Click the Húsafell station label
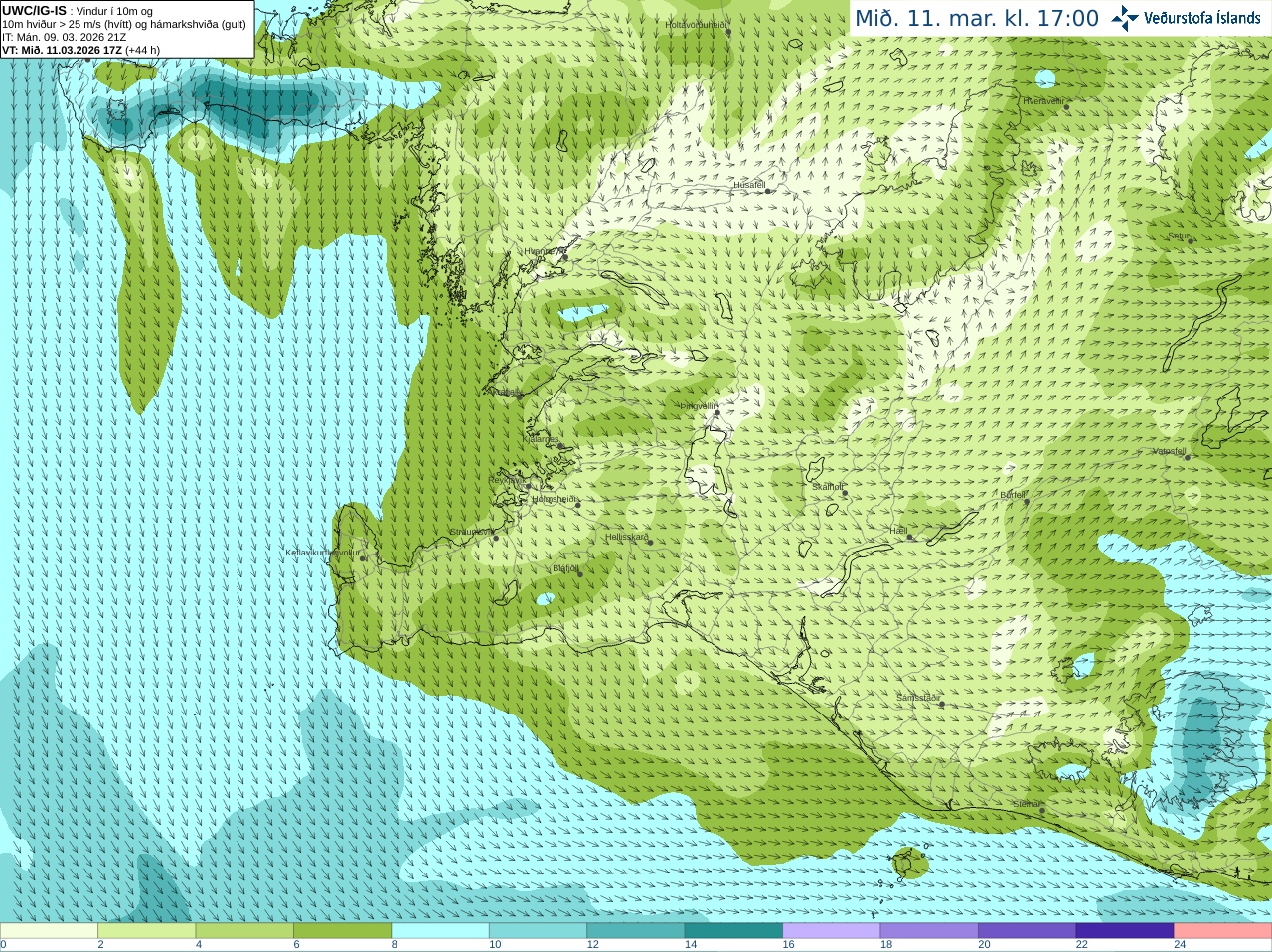This screenshot has width=1272, height=952. 749,185
